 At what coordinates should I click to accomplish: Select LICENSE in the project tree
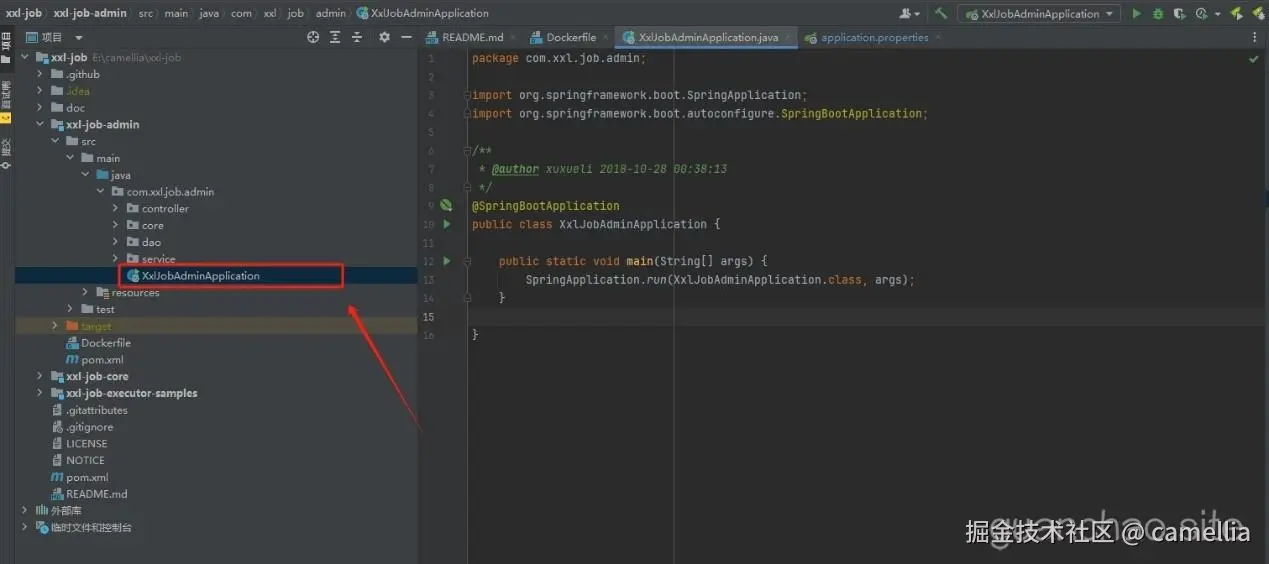coord(86,444)
